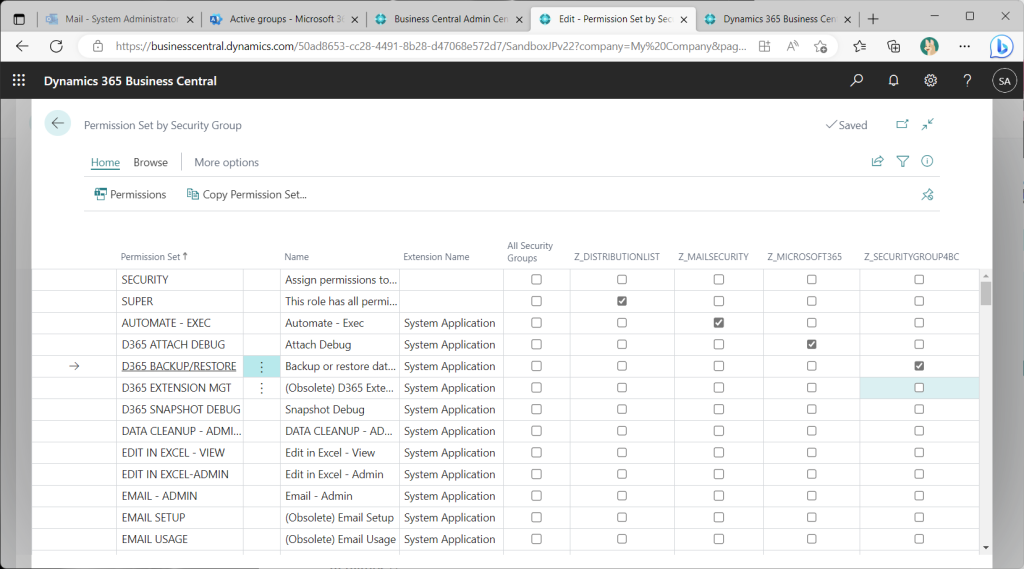Expand More options in the action bar
The width and height of the screenshot is (1024, 569).
pos(226,162)
